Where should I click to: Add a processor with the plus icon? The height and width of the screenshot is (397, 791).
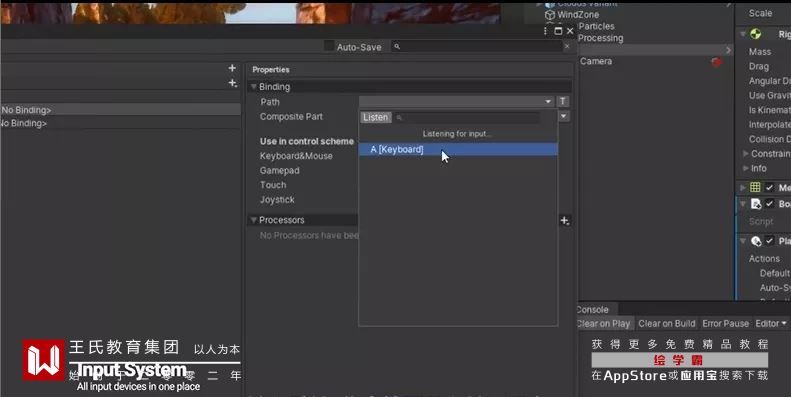(x=564, y=220)
